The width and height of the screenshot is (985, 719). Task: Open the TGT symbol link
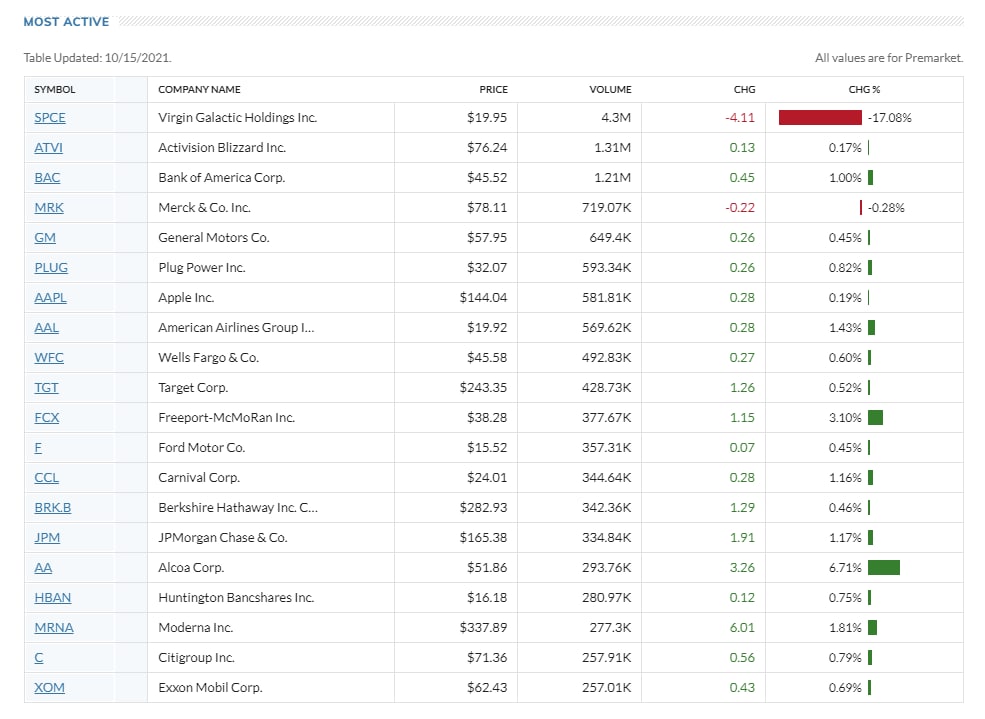46,387
